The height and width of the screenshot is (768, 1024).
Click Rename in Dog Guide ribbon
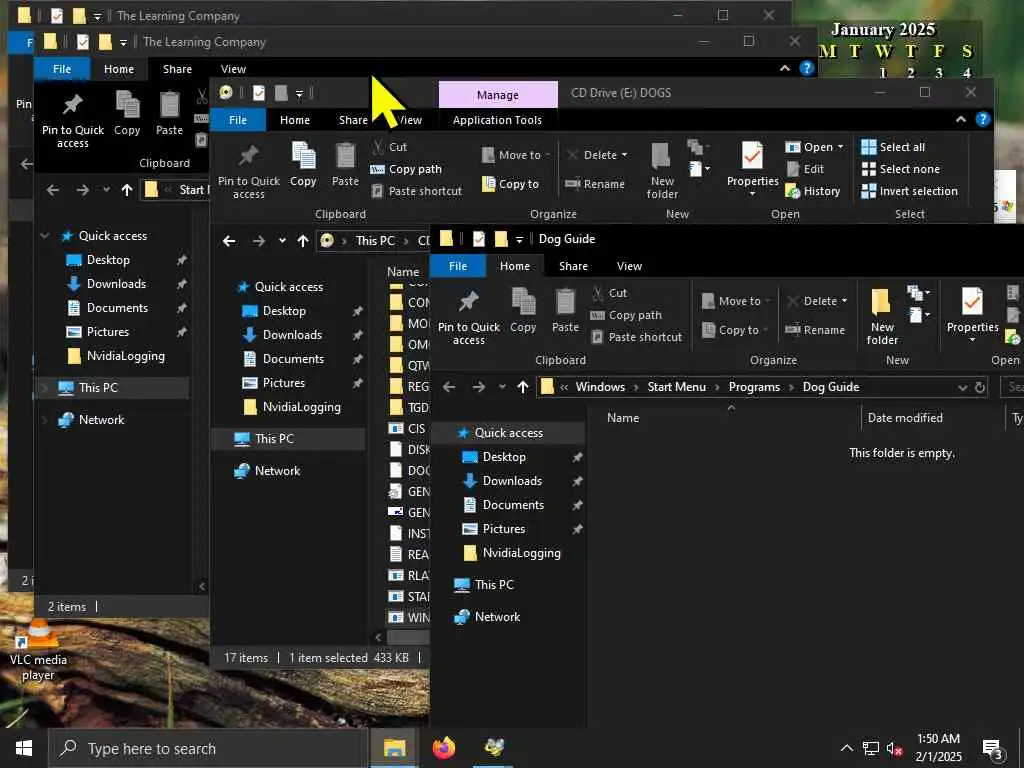tap(815, 330)
